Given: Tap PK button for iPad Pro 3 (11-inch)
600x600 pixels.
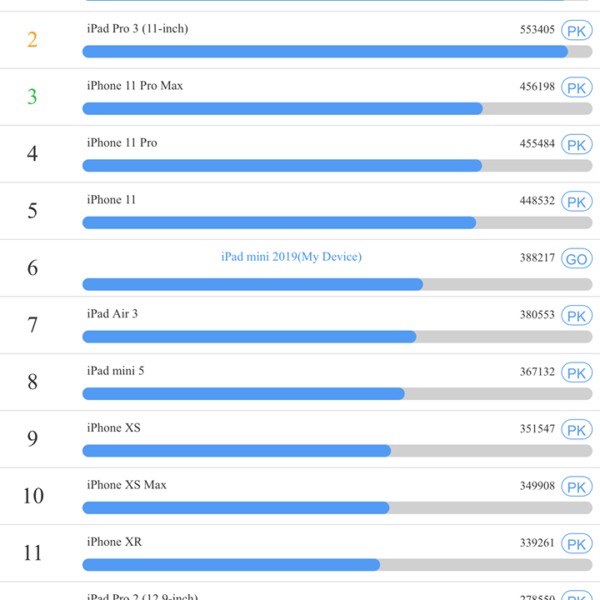Looking at the screenshot, I should (x=577, y=31).
